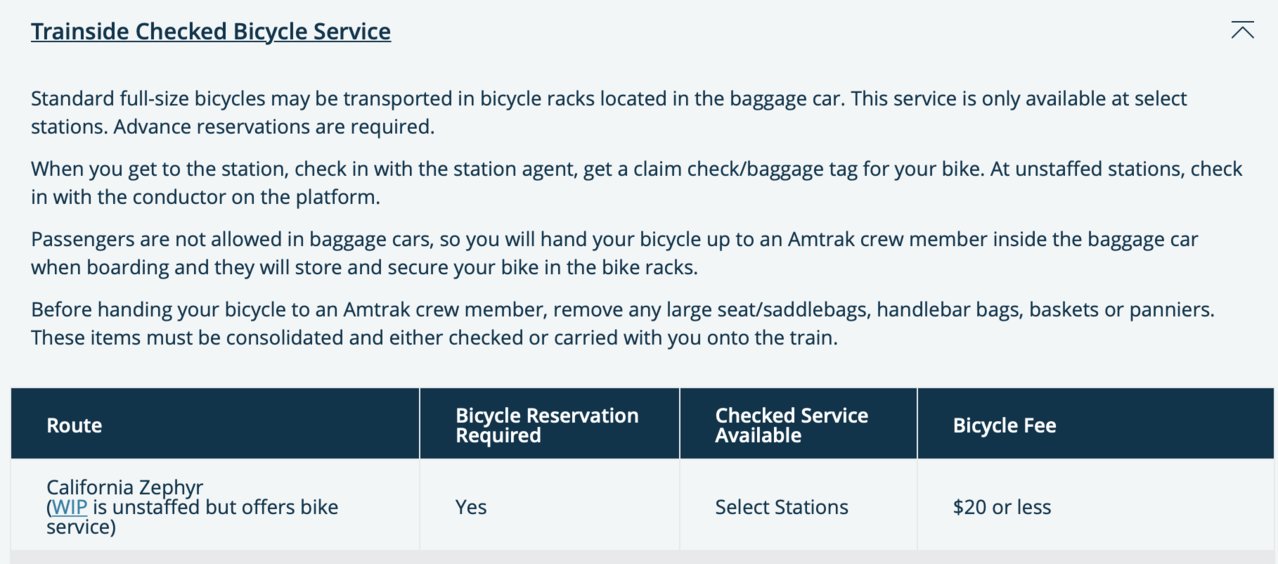Viewport: 1278px width, 564px height.
Task: Click the paragraph about removing saddlebags and panniers
Action: point(622,323)
